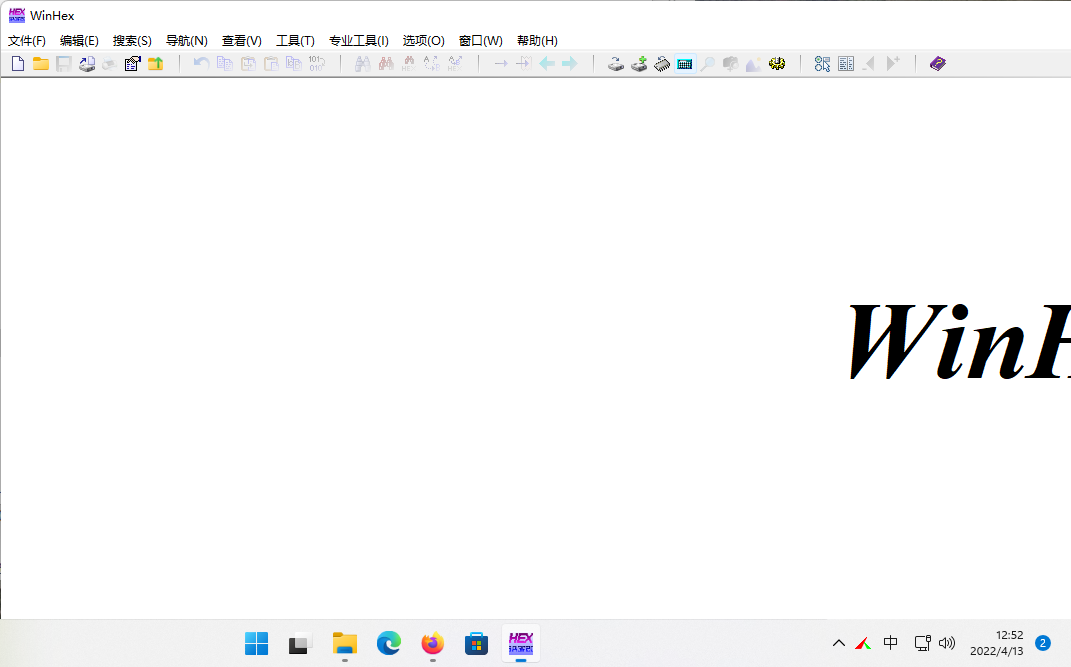Viewport: 1071px width, 667px height.
Task: Open the calendar from the 12:52 clock
Action: tap(997, 643)
